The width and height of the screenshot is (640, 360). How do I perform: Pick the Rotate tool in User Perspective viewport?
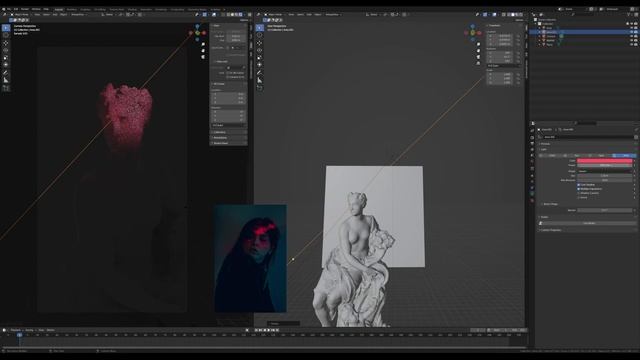260,50
